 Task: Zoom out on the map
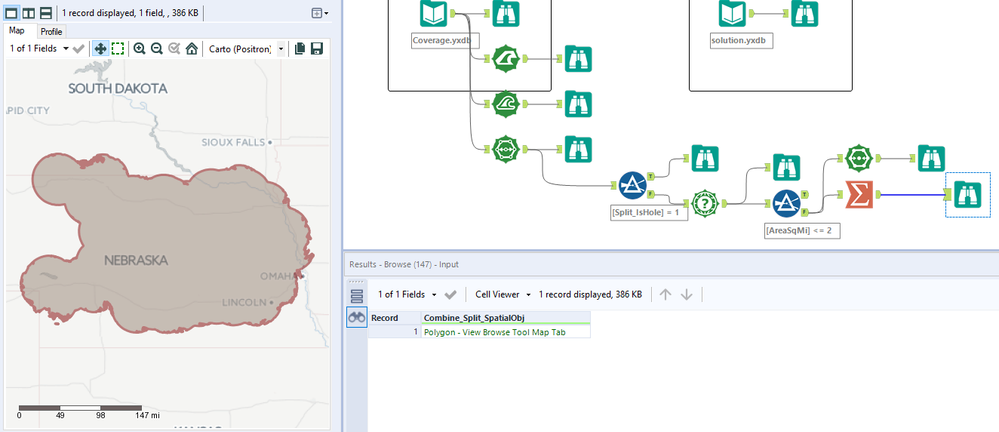(x=157, y=48)
